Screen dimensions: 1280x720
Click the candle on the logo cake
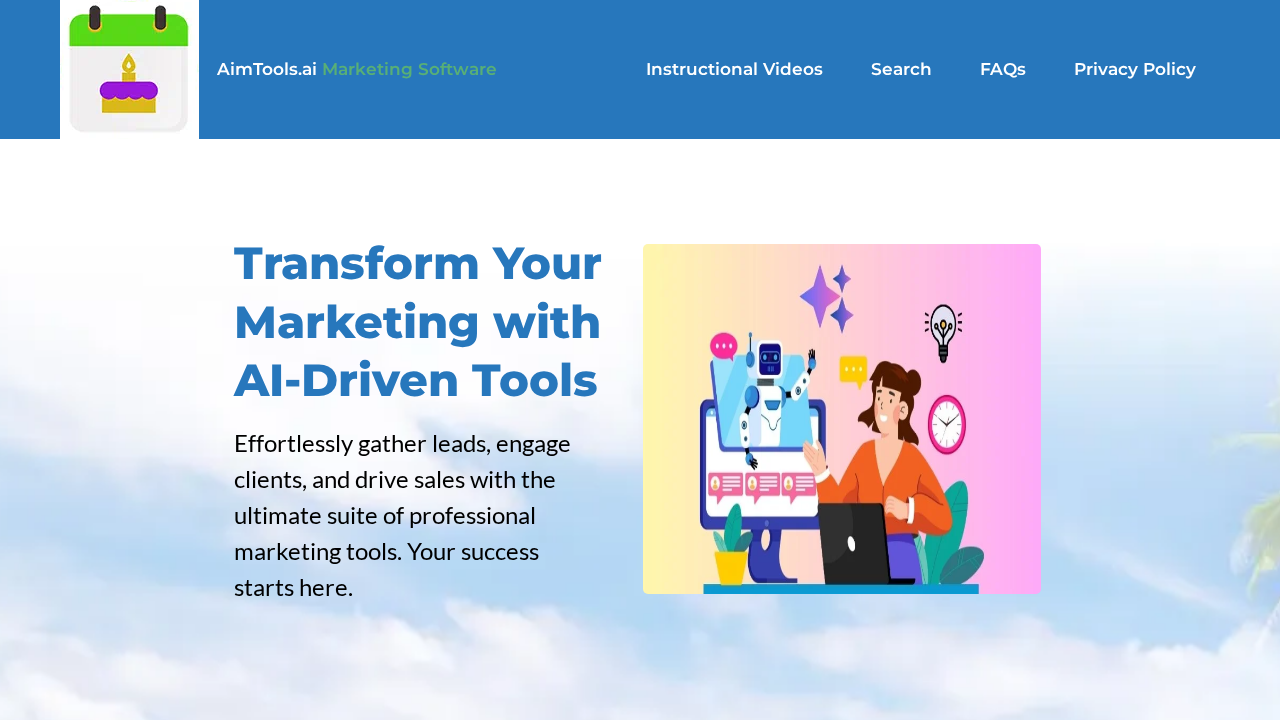[x=128, y=66]
